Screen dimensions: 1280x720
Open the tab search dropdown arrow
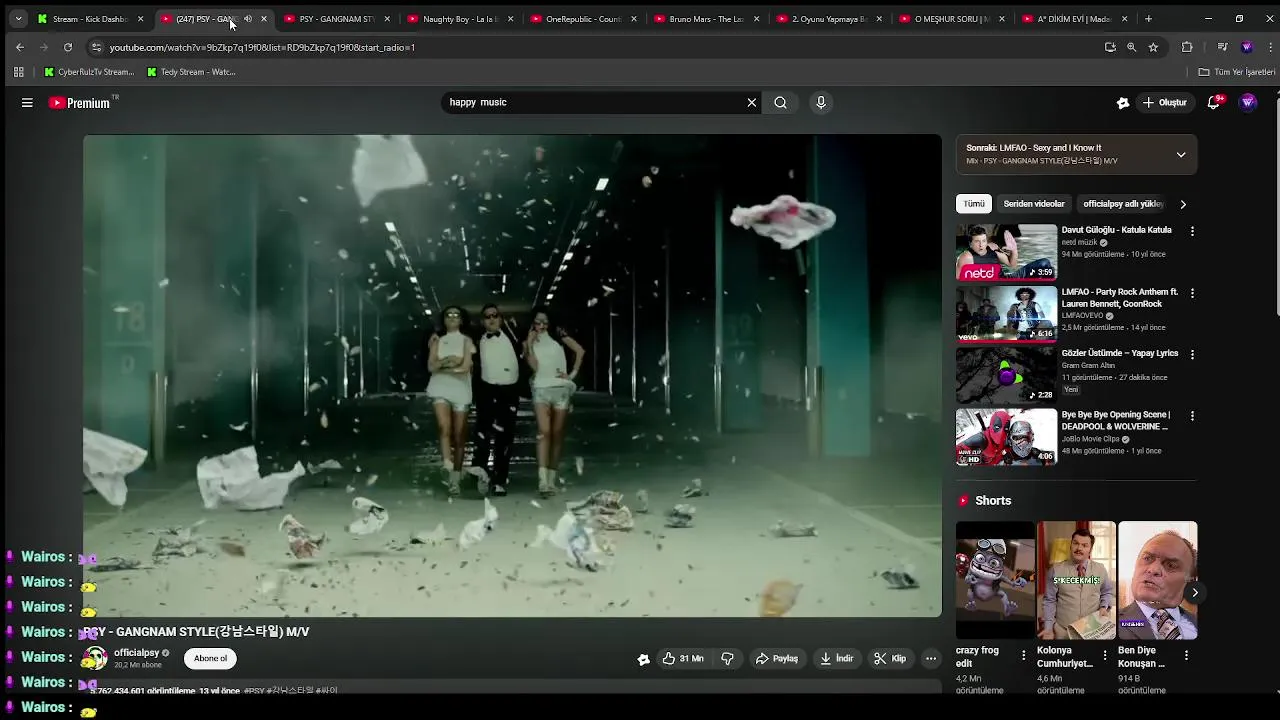pyautogui.click(x=18, y=19)
